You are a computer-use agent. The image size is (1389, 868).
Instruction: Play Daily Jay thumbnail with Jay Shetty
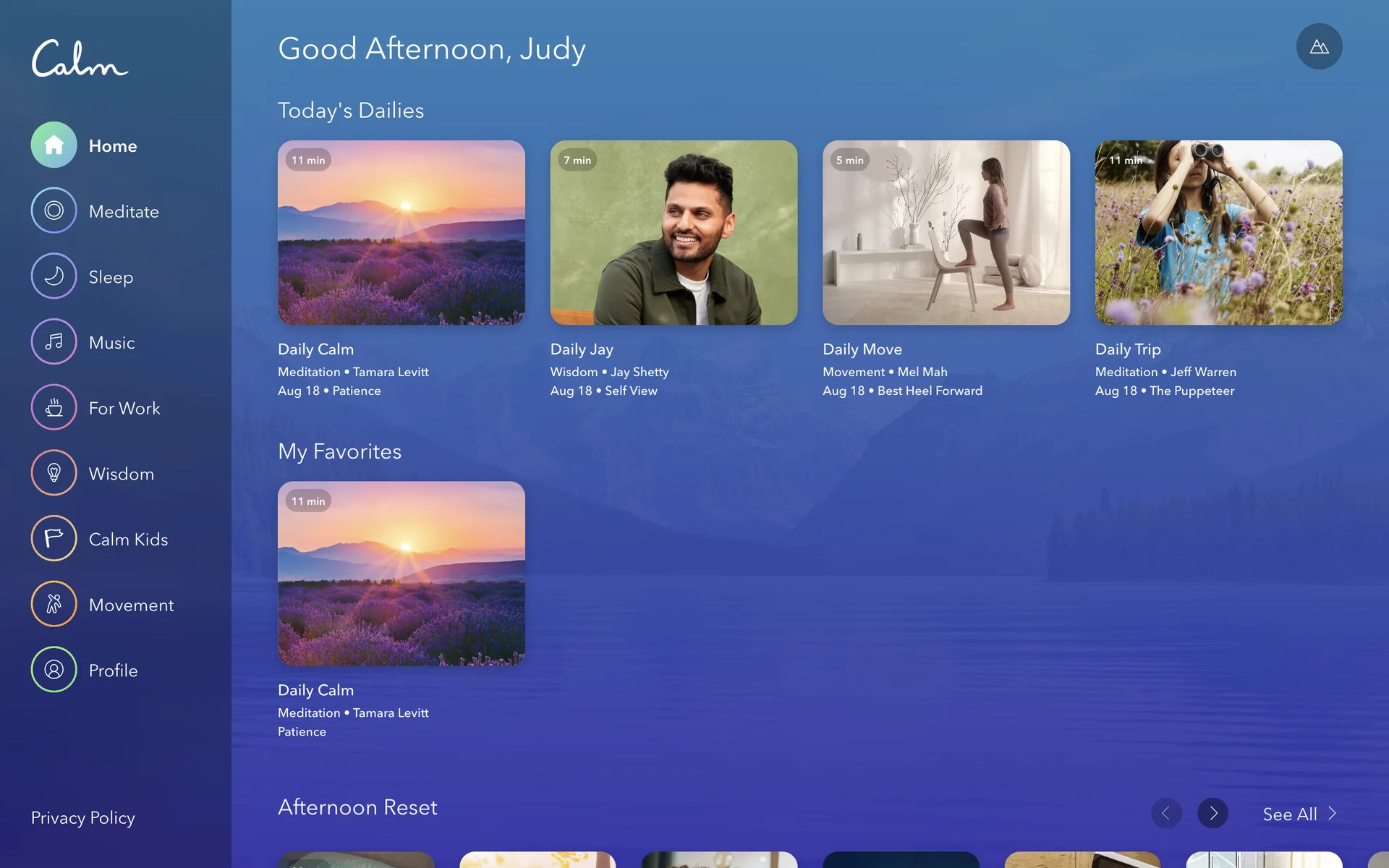click(674, 233)
